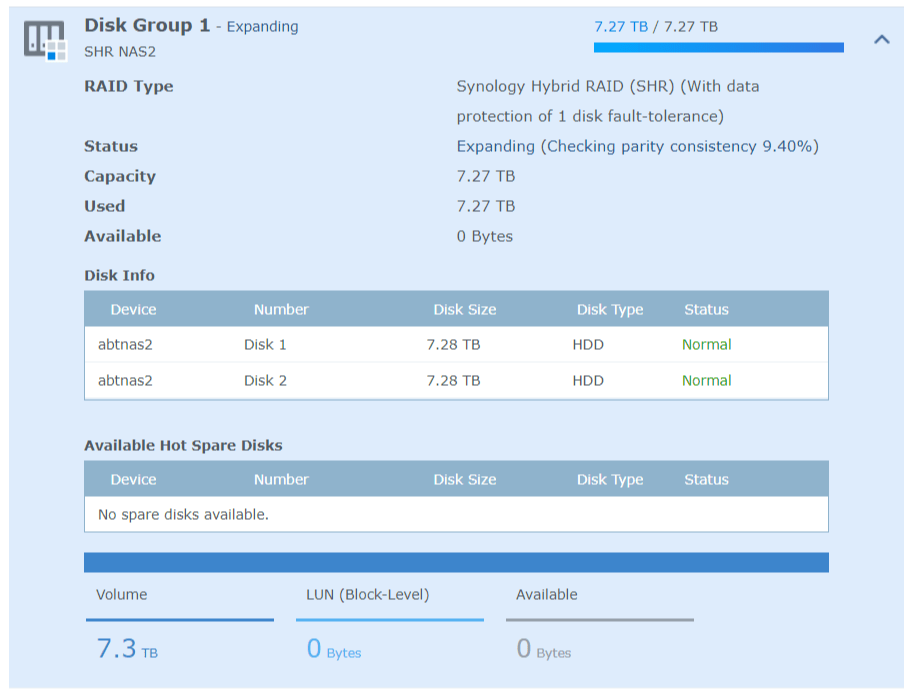Click the Expanding parity consistency status text
Viewport: 912px width, 696px height.
(x=637, y=147)
